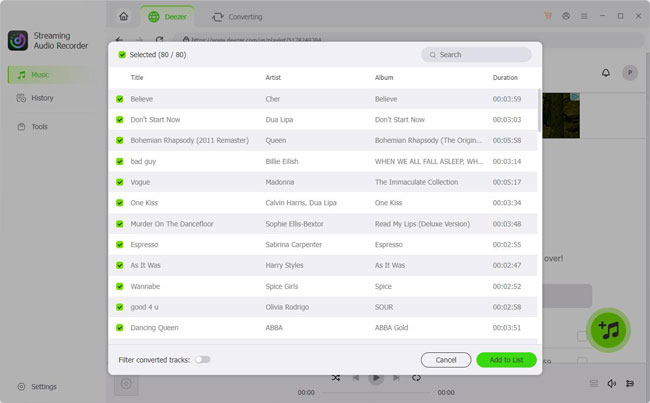Switch to the Deezer tab
This screenshot has height=403, width=650.
[x=167, y=17]
